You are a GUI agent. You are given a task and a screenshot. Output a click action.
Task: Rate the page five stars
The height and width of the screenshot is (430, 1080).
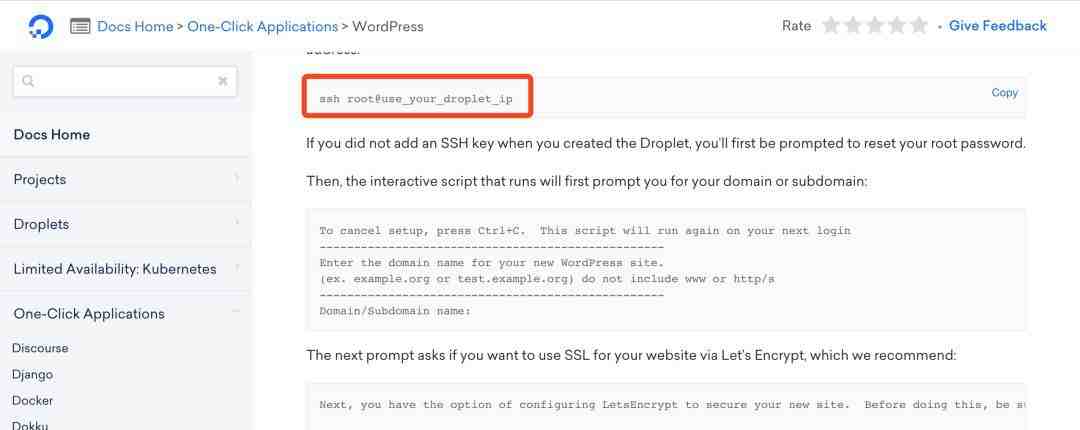[x=920, y=26]
